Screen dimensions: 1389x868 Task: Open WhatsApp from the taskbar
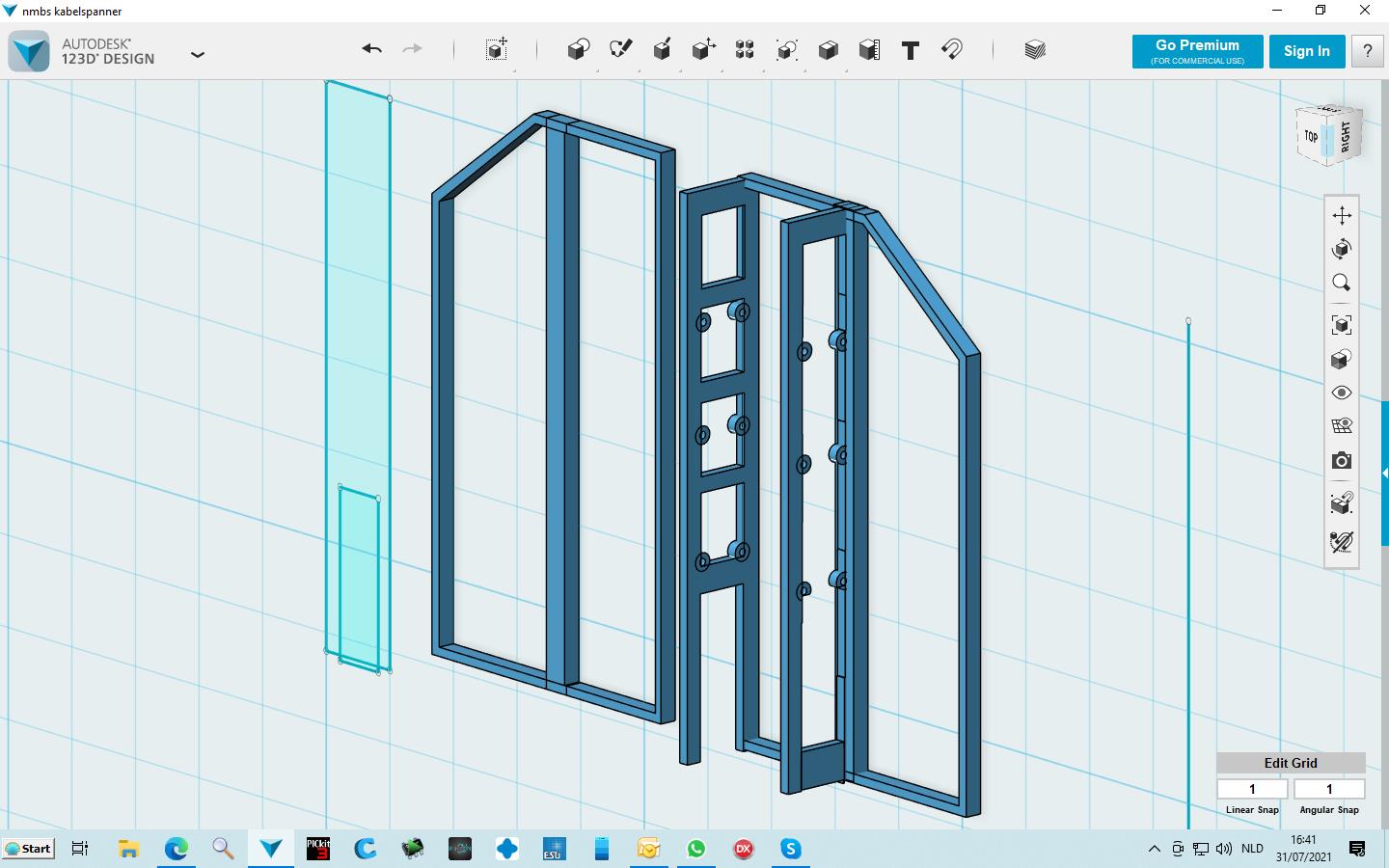coord(696,849)
